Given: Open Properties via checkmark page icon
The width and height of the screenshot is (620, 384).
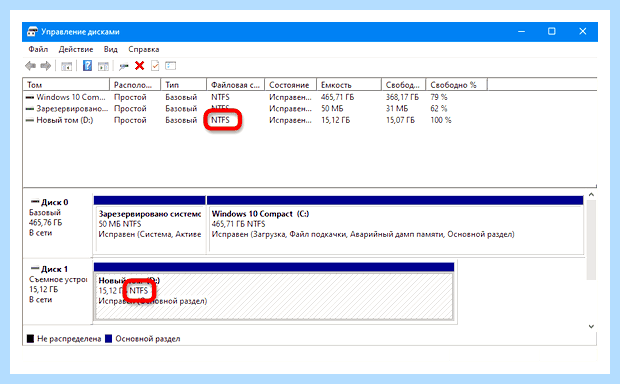Looking at the screenshot, I should 155,66.
